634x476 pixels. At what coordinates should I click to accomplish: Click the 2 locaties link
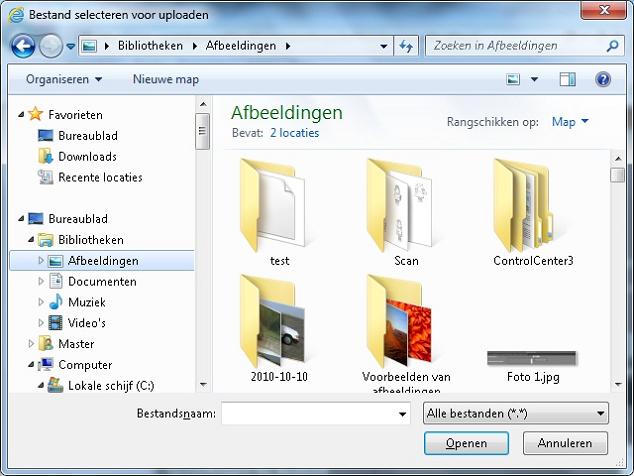pos(294,133)
